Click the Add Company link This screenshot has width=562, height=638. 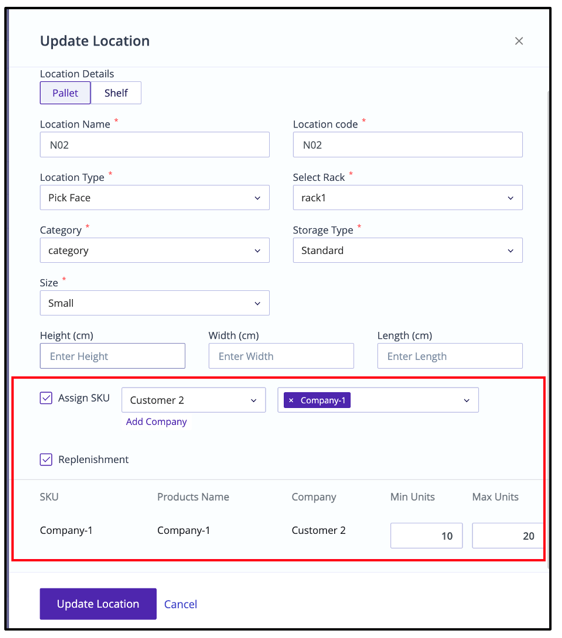coord(156,422)
